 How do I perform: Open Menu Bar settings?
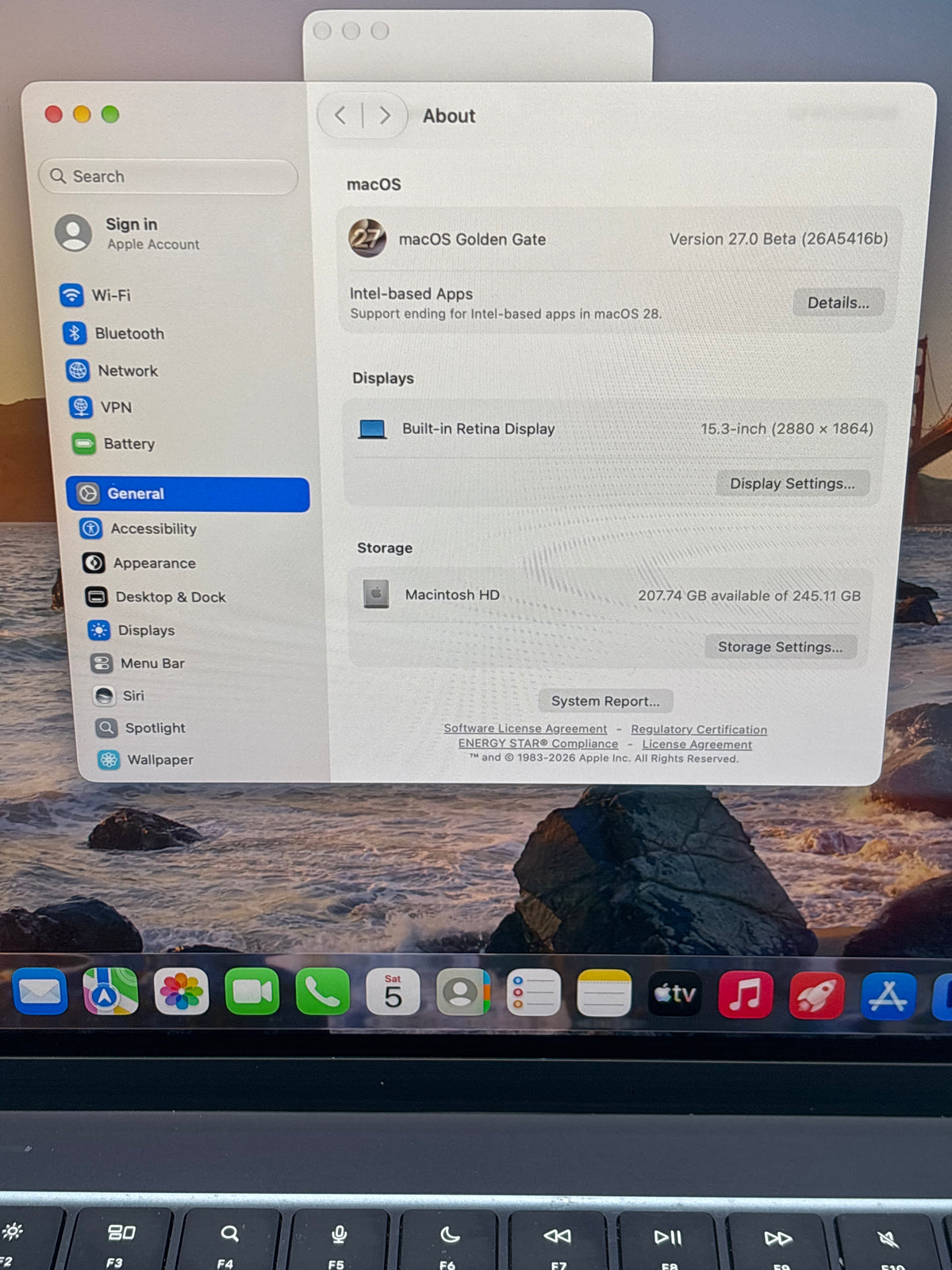pos(138,663)
